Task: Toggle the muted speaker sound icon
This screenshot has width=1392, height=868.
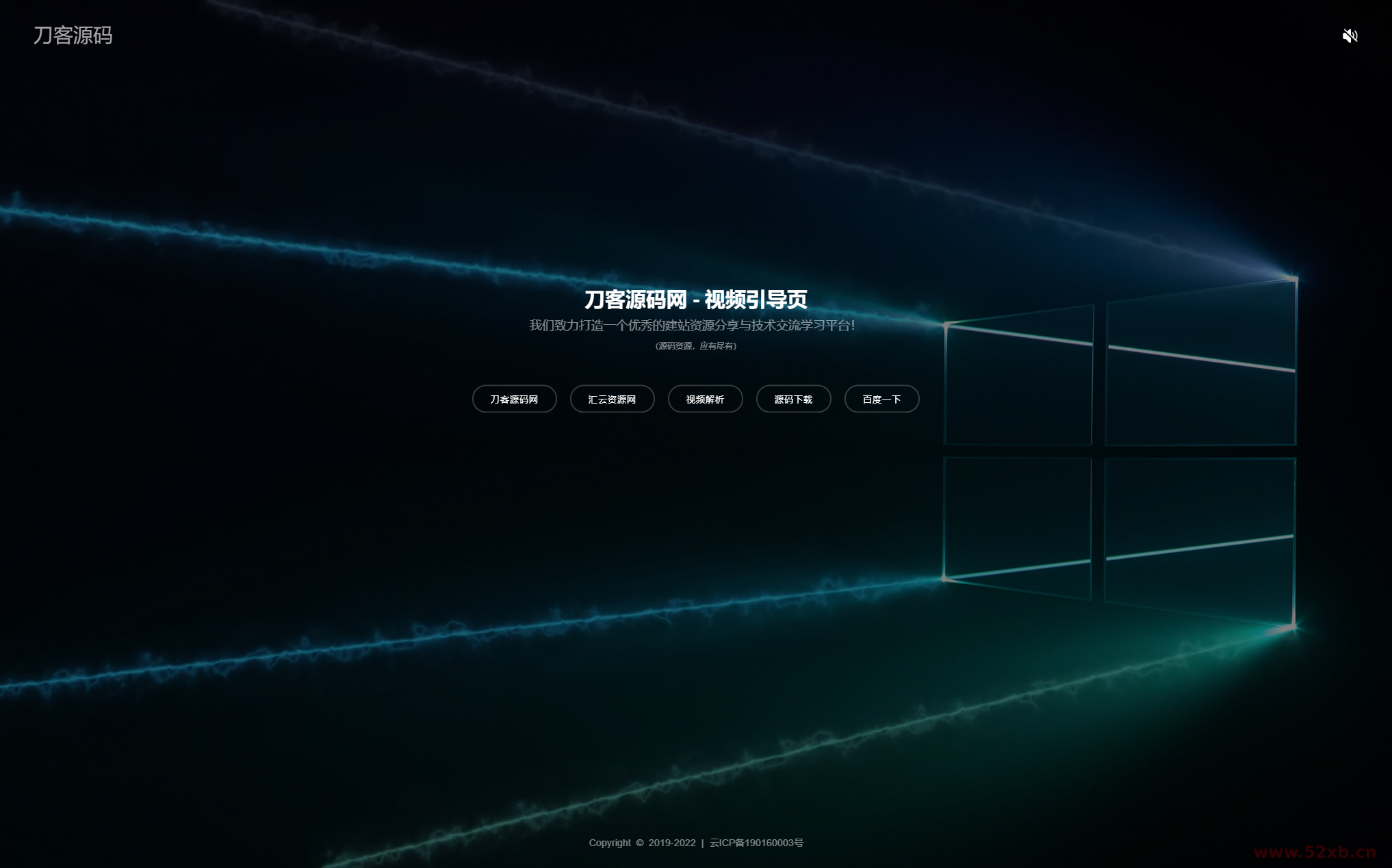Action: [x=1350, y=36]
